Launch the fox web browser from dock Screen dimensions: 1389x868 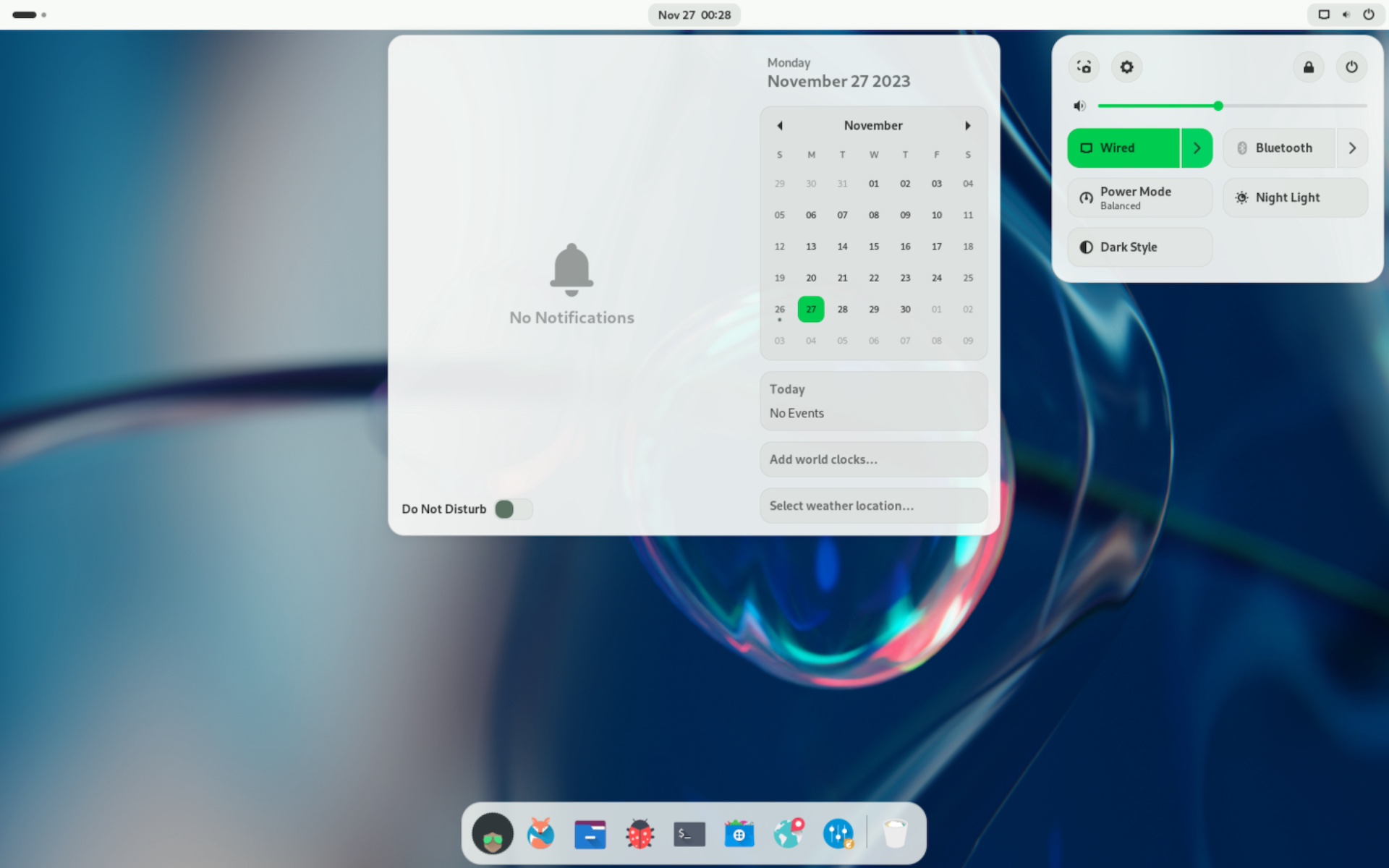(x=540, y=833)
